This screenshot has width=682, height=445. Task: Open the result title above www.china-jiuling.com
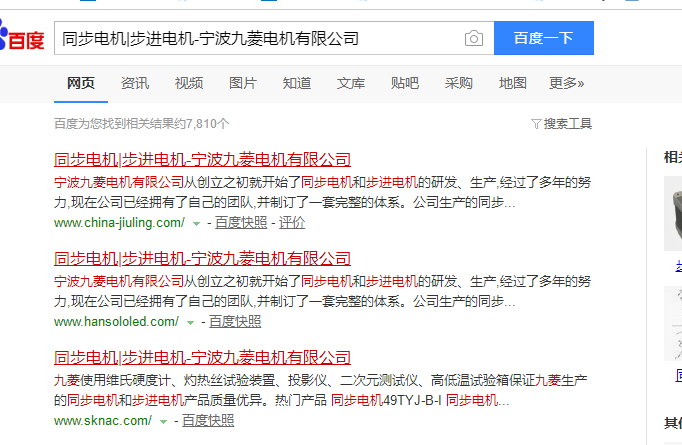(x=202, y=160)
